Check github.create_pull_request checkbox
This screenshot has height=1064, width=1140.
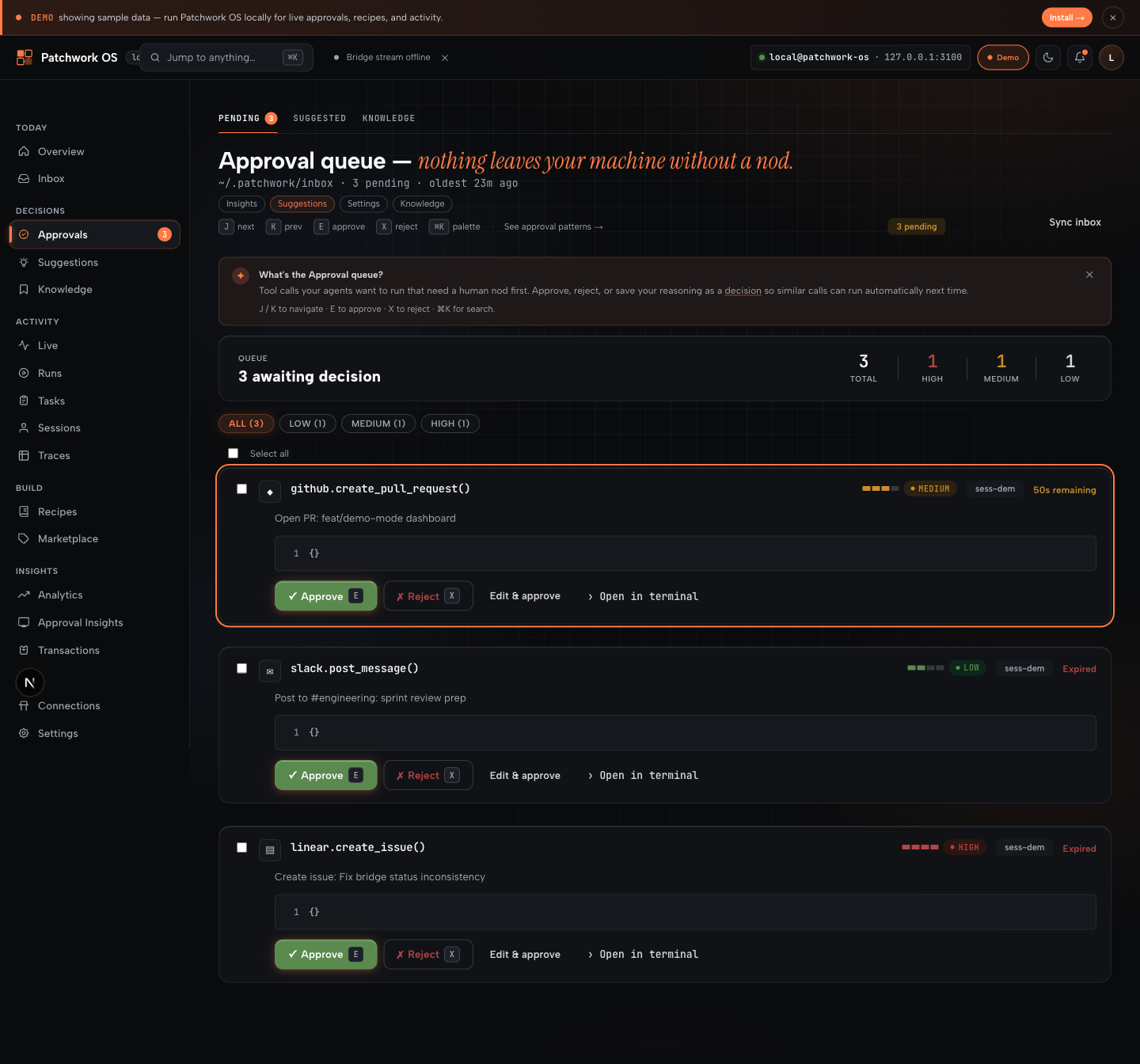[x=241, y=489]
